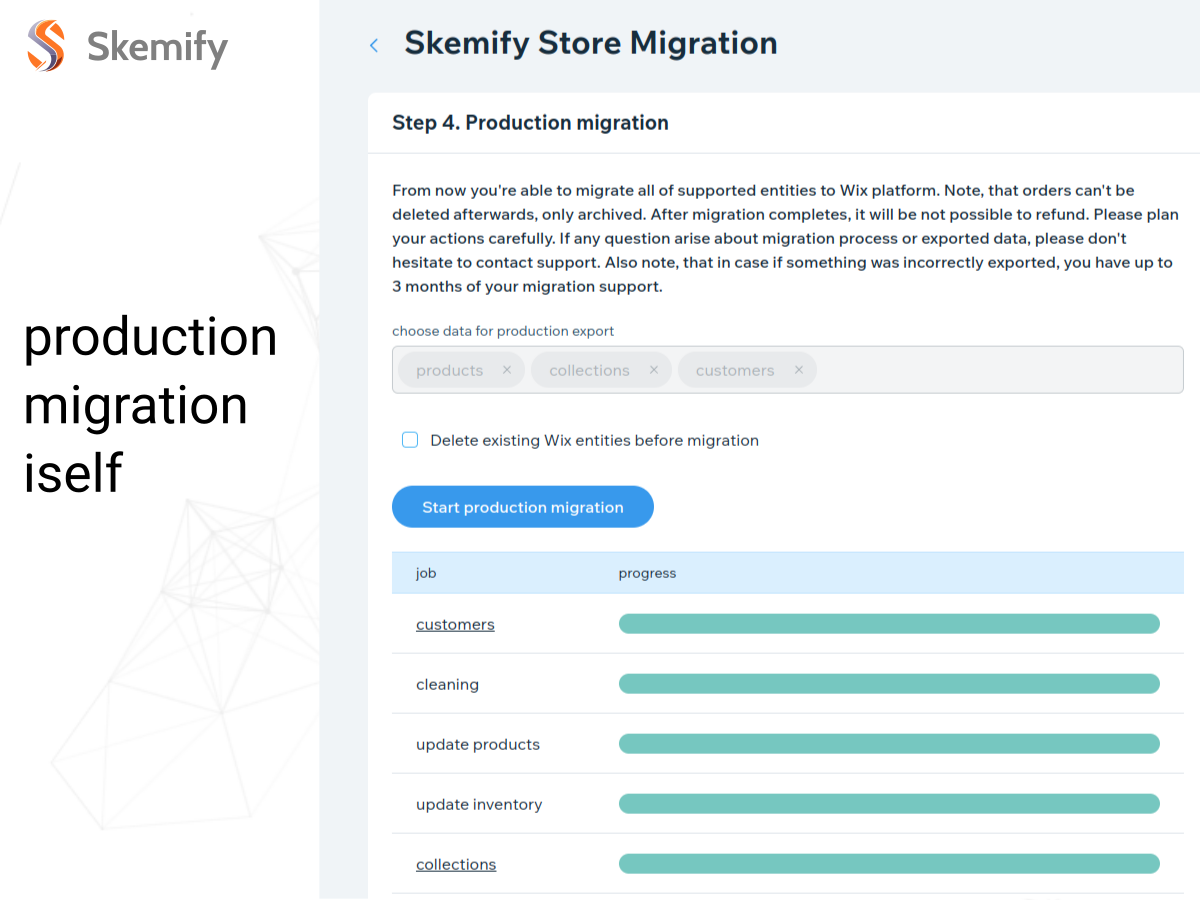
Task: Remove the collections tag
Action: pyautogui.click(x=654, y=370)
